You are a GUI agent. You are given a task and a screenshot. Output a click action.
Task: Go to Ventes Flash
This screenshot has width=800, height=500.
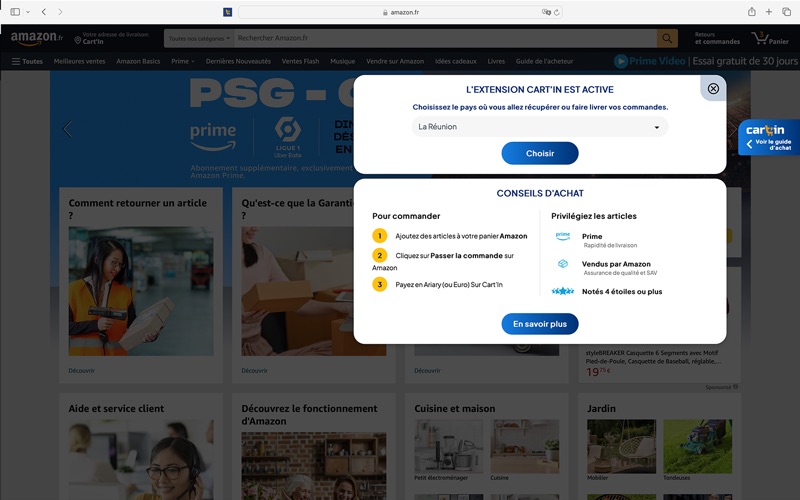click(x=301, y=61)
